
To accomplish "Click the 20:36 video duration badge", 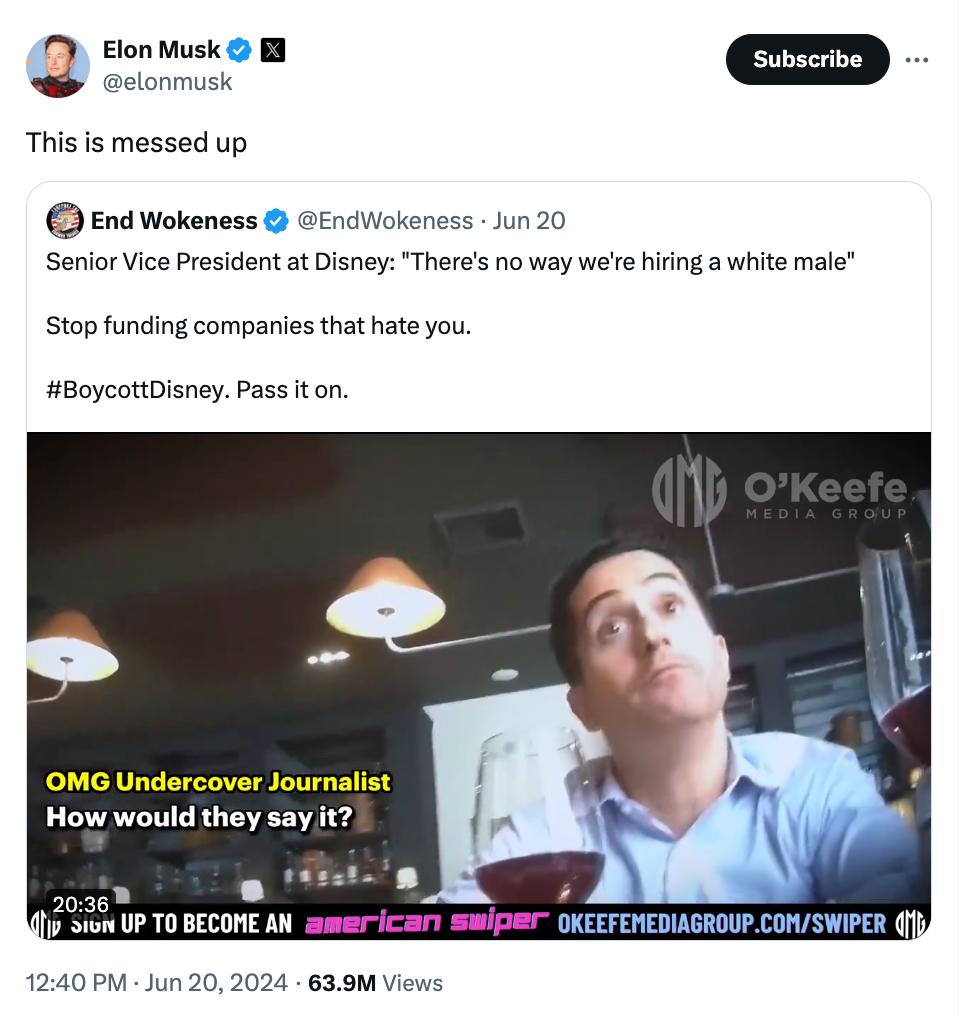I will tap(80, 904).
